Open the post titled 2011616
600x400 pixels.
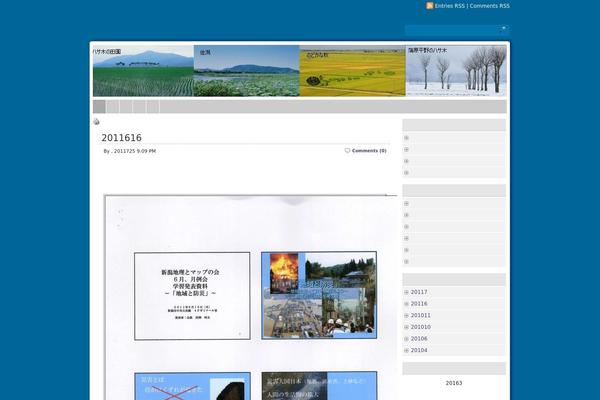121,137
